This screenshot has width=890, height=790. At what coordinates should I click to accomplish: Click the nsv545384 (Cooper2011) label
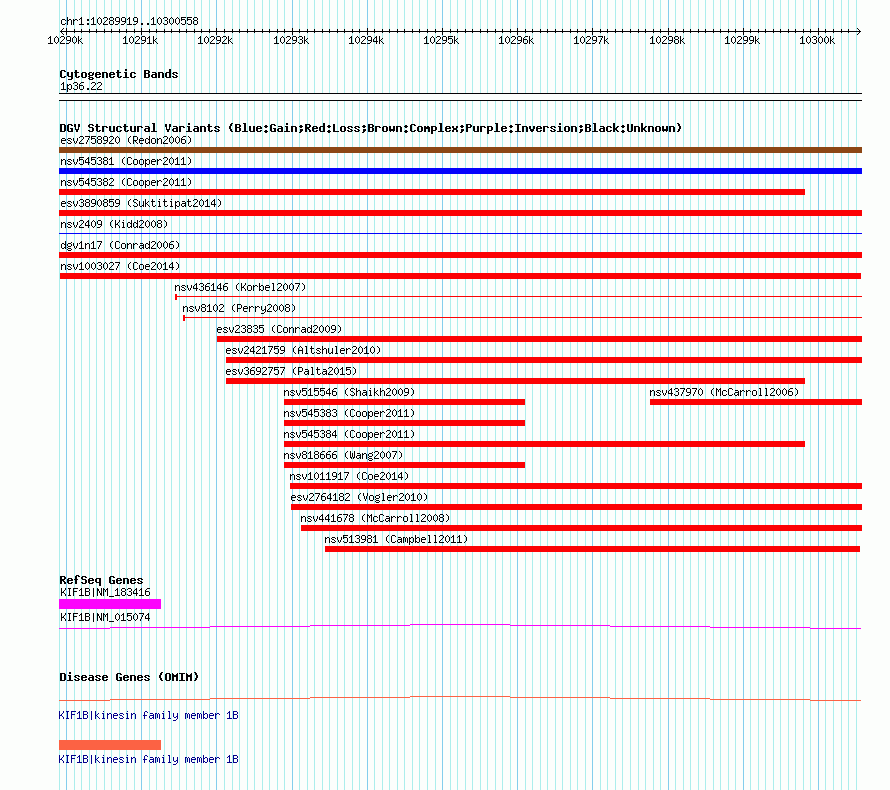(349, 434)
